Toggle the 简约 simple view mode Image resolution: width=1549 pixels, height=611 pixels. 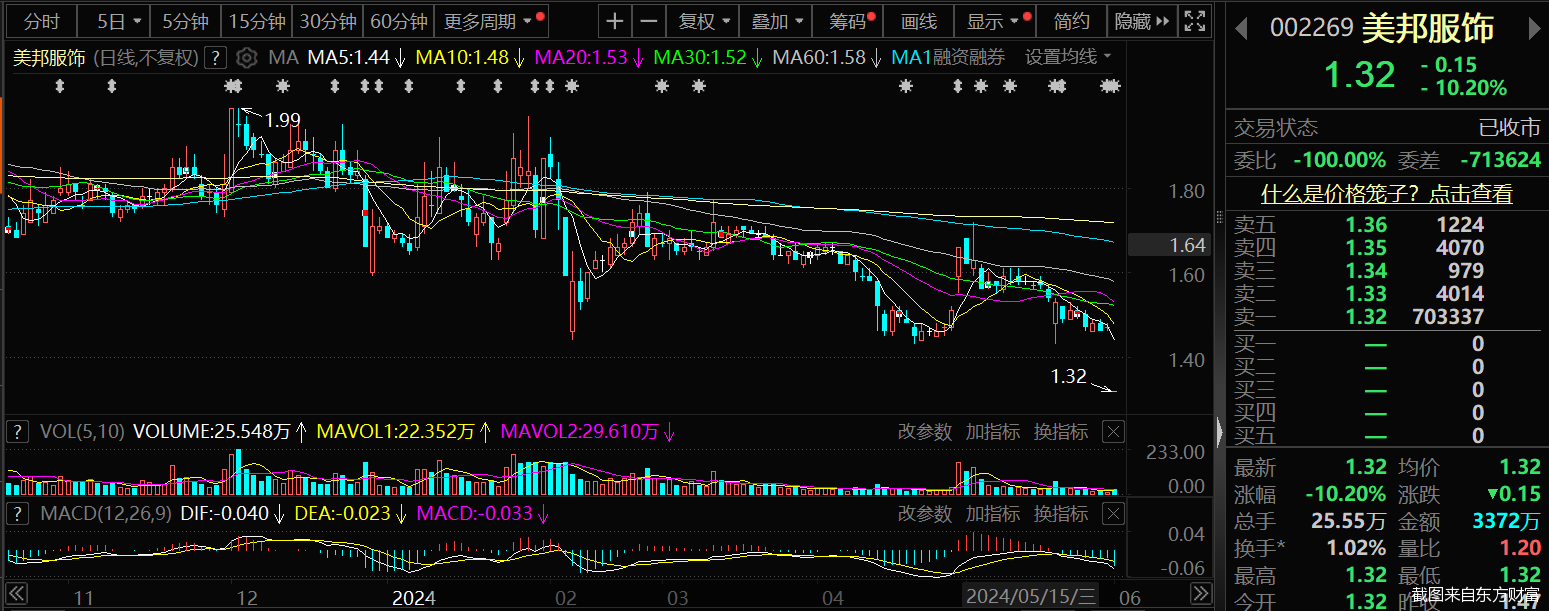[1072, 21]
